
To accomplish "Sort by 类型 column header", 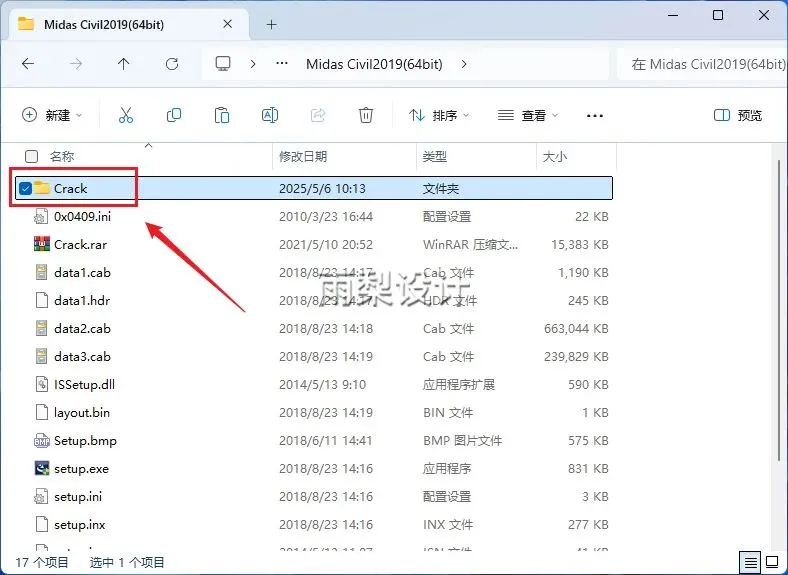I will (435, 156).
